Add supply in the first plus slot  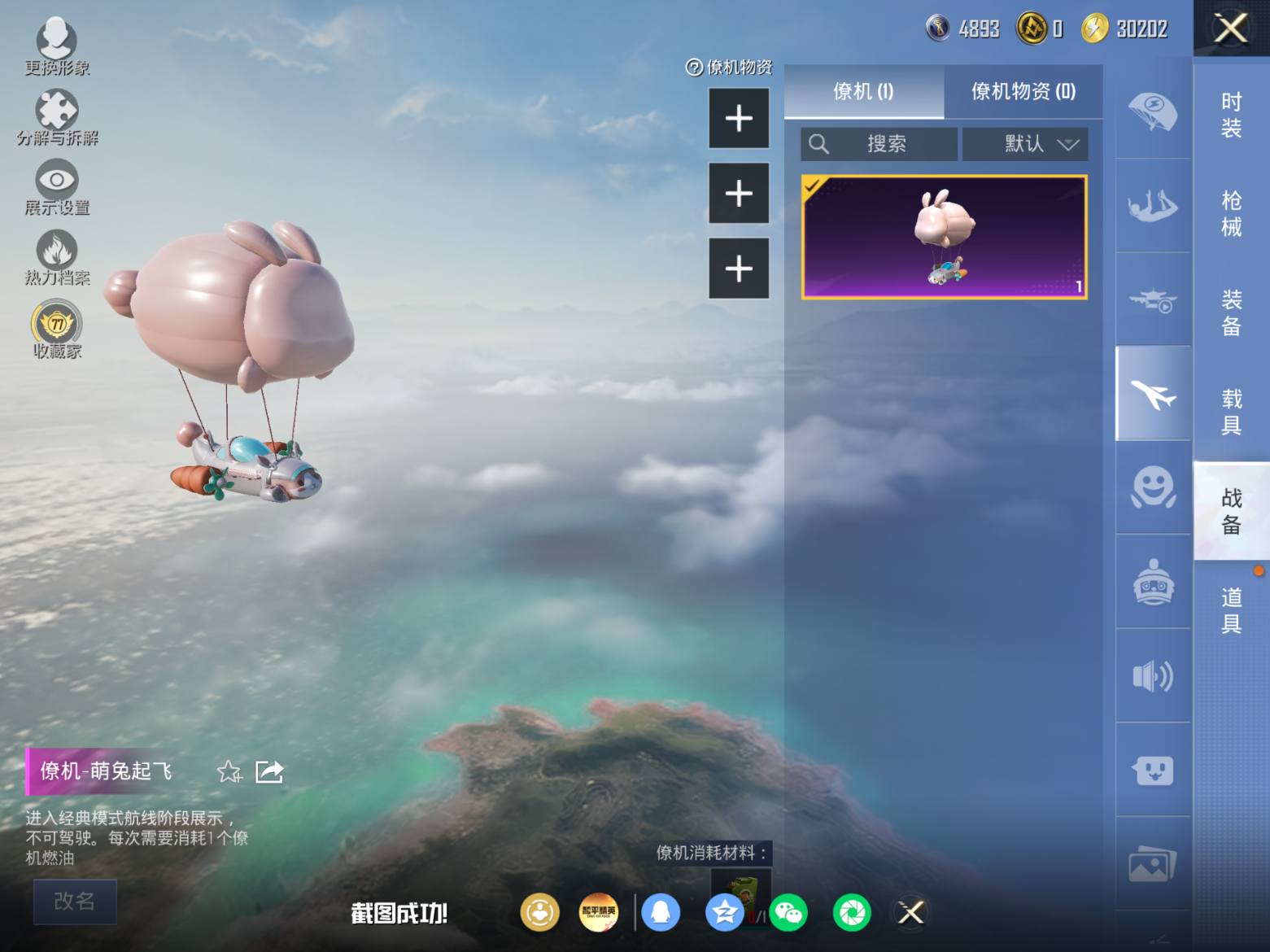[x=739, y=119]
